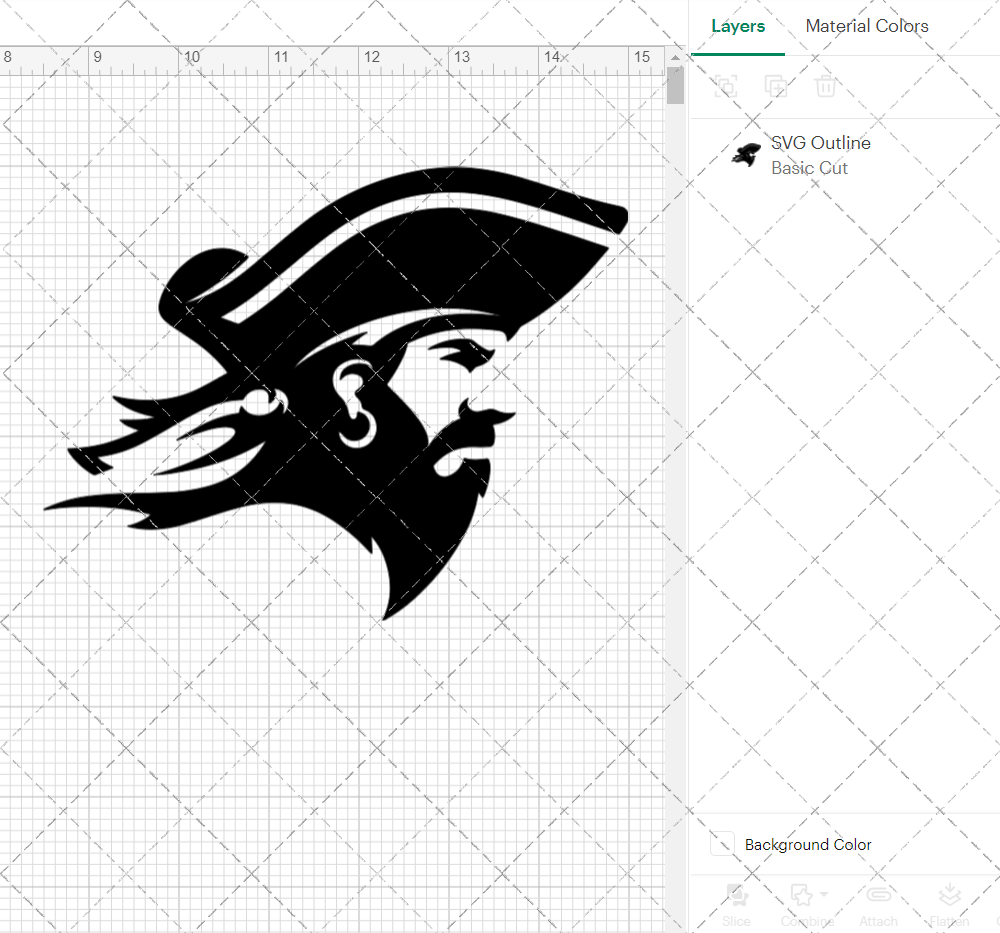Select the SVG Outline layer thumbnail
1000x933 pixels.
(x=746, y=155)
